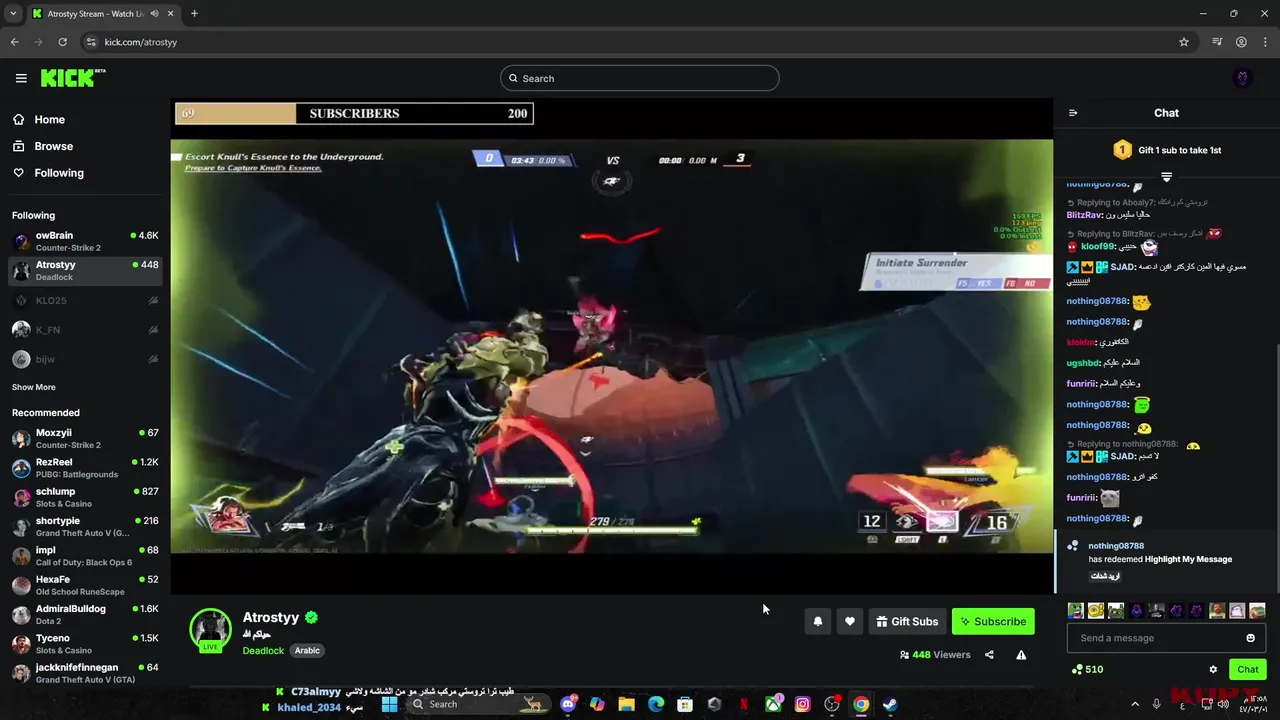Collapse the chat panel
1280x720 pixels.
click(x=1073, y=113)
